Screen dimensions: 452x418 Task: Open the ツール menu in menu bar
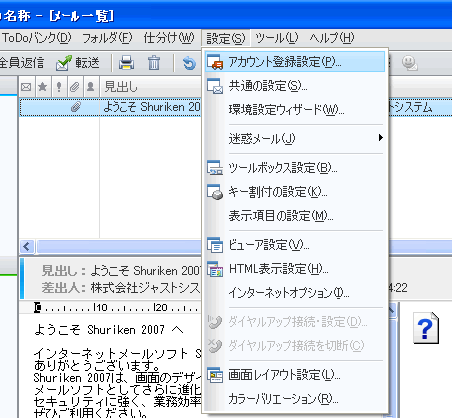pyautogui.click(x=276, y=38)
